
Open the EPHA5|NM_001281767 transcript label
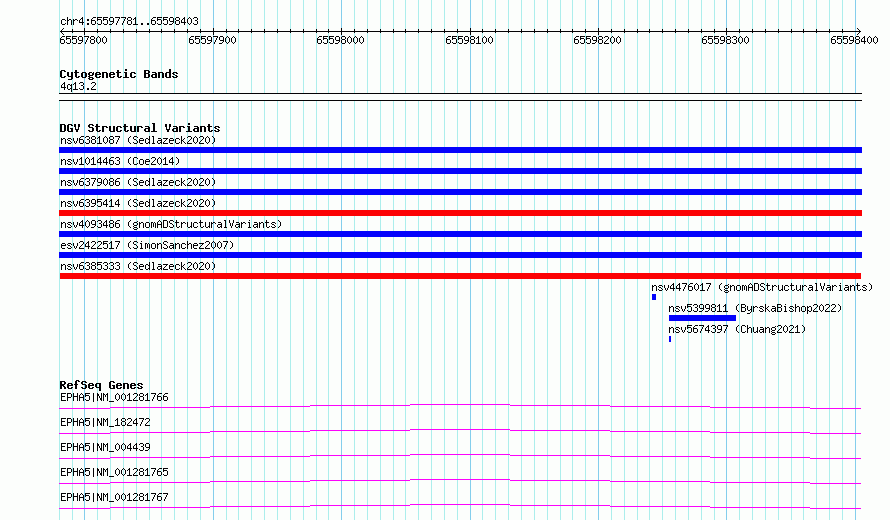(x=114, y=497)
